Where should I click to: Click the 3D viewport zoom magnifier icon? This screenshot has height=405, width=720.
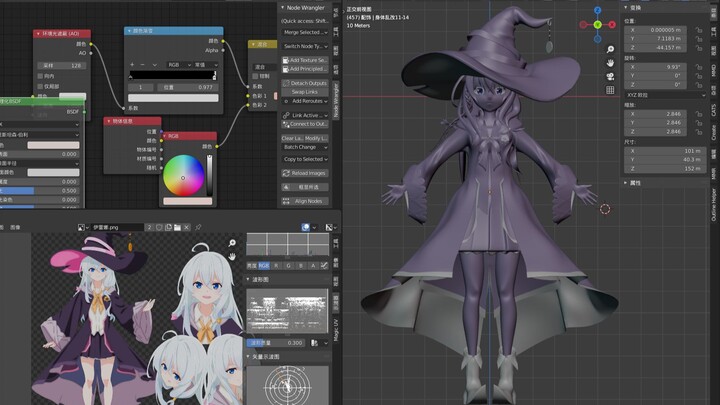[610, 49]
